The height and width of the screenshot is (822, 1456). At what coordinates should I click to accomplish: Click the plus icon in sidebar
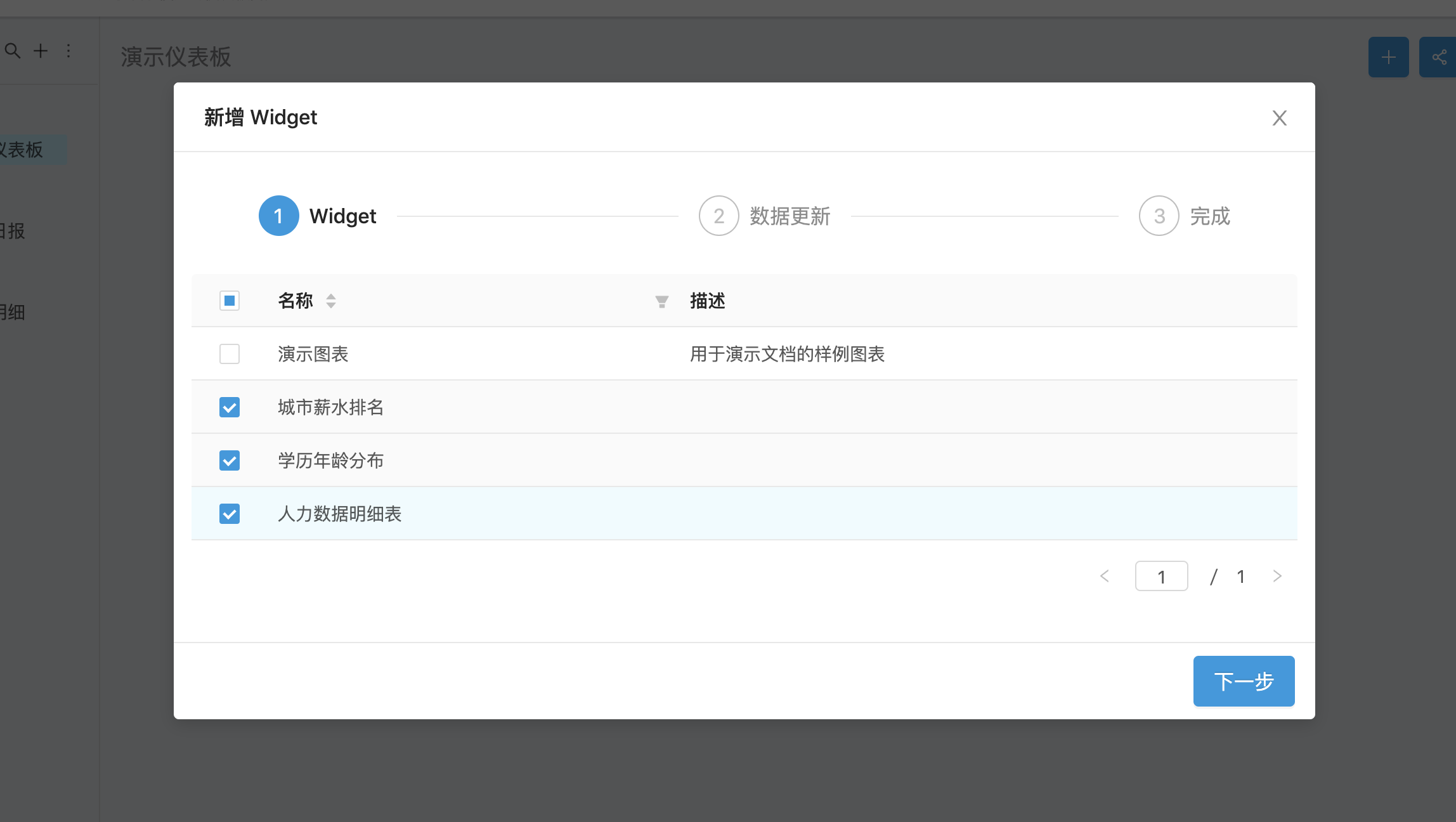(x=41, y=51)
